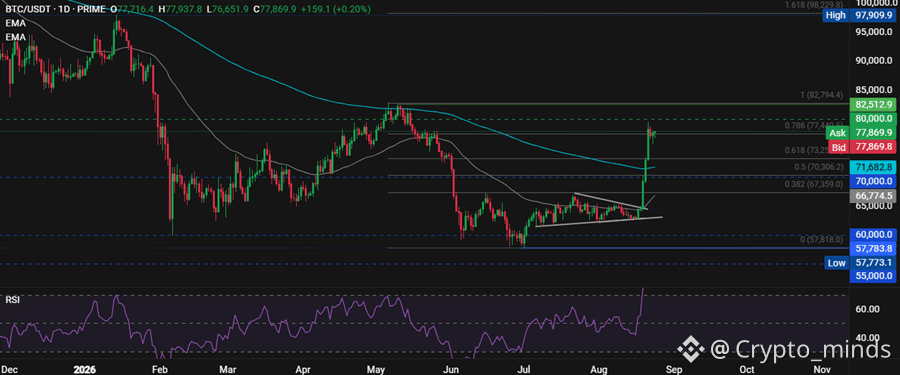Click the 80,000.0 green level label
The image size is (900, 375).
(873, 118)
